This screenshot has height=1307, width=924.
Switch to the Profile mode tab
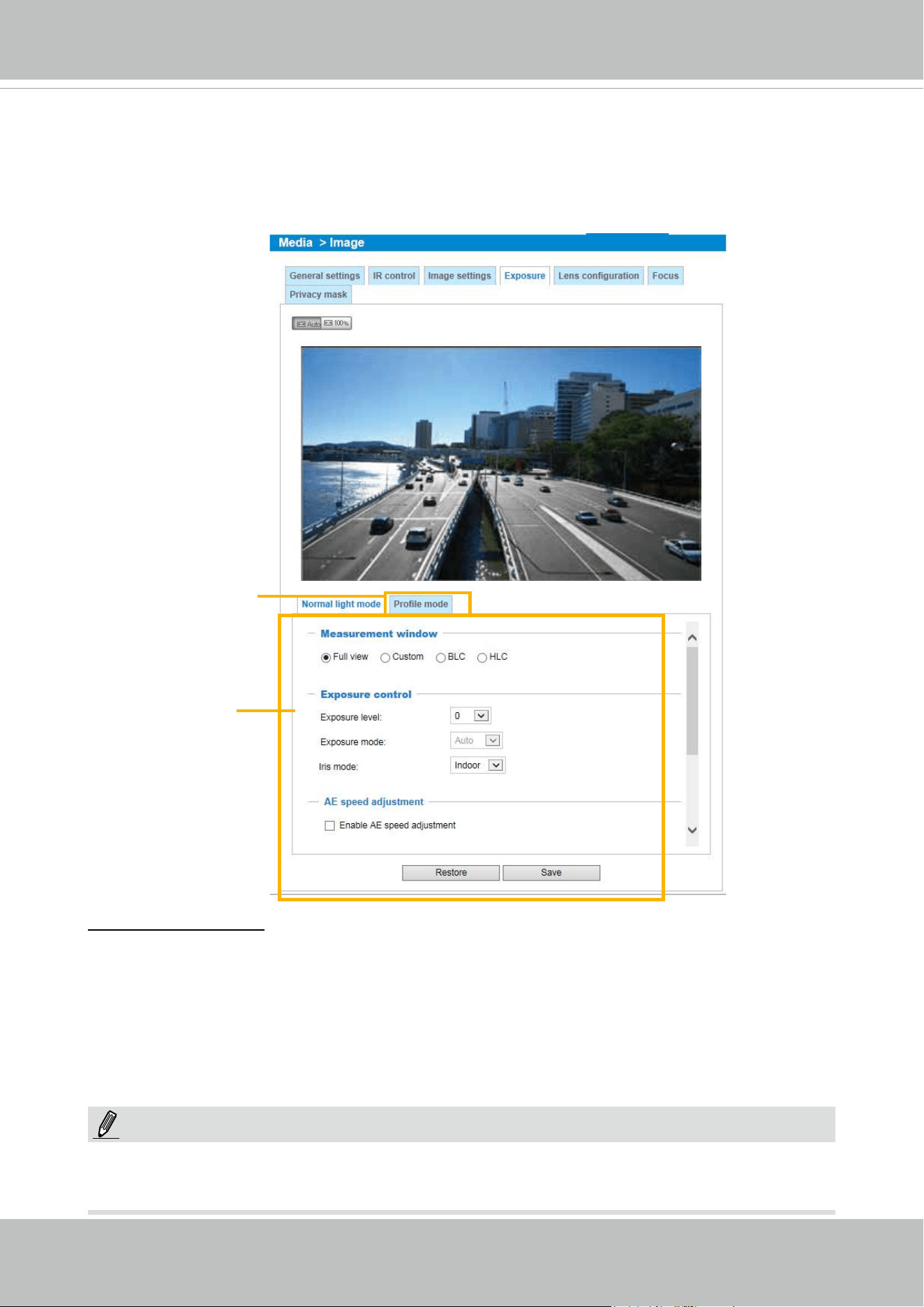pos(421,605)
